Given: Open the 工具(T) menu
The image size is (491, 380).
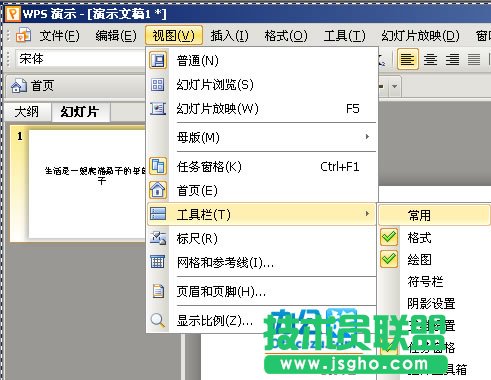Looking at the screenshot, I should tap(345, 36).
